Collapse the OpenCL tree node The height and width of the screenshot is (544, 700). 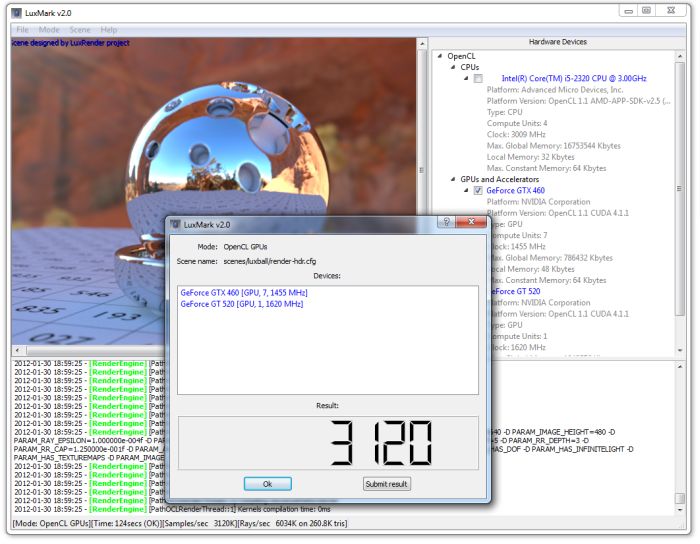click(440, 56)
